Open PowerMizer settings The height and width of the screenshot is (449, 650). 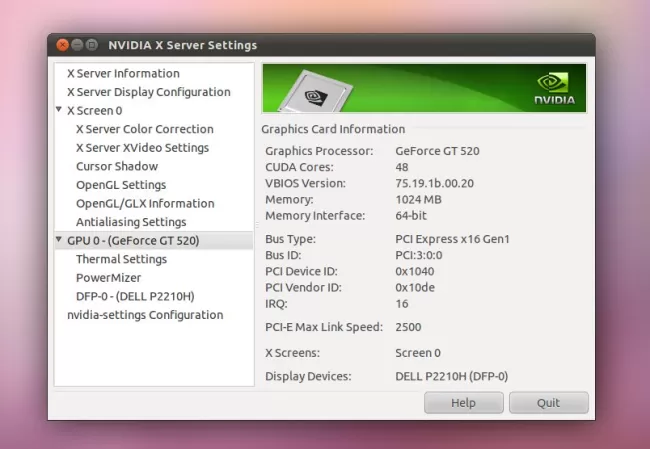(108, 278)
